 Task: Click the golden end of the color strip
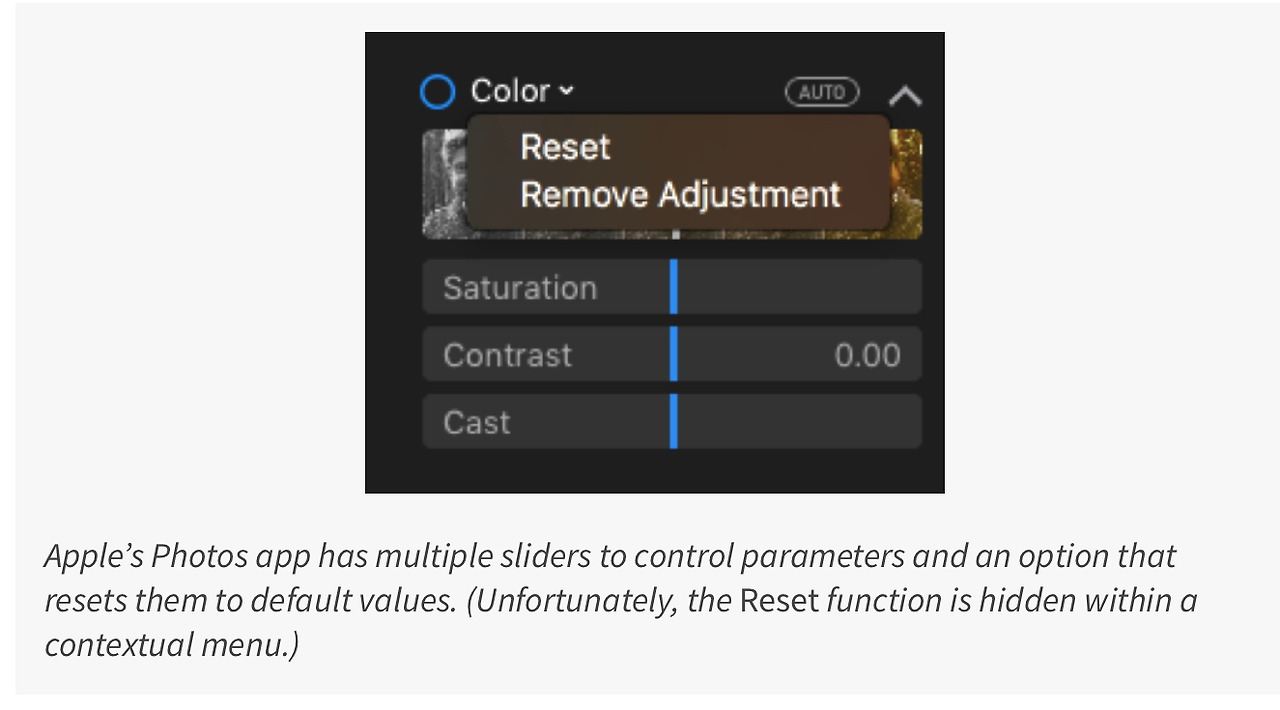906,184
